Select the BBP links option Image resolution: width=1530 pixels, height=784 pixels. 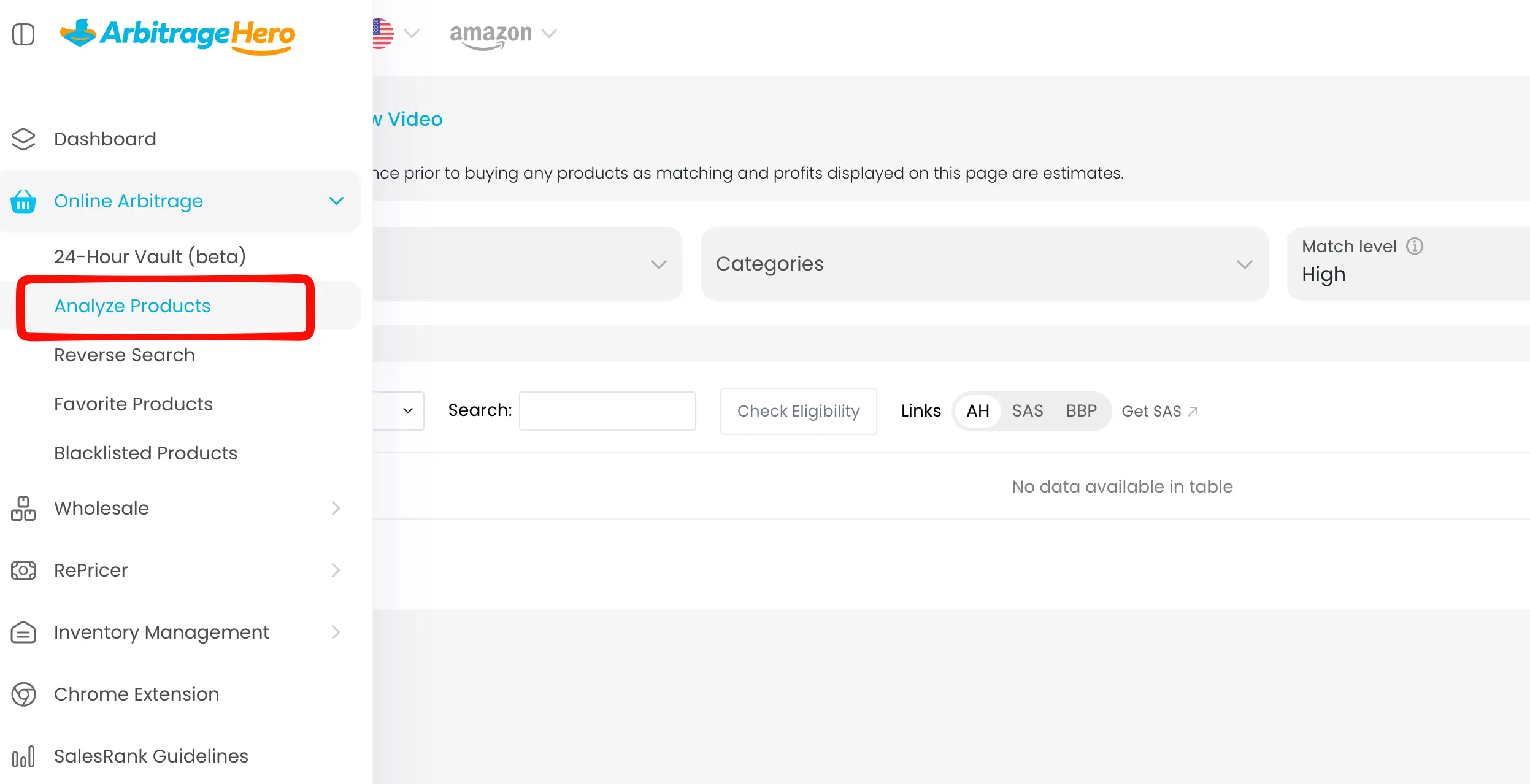pos(1081,411)
